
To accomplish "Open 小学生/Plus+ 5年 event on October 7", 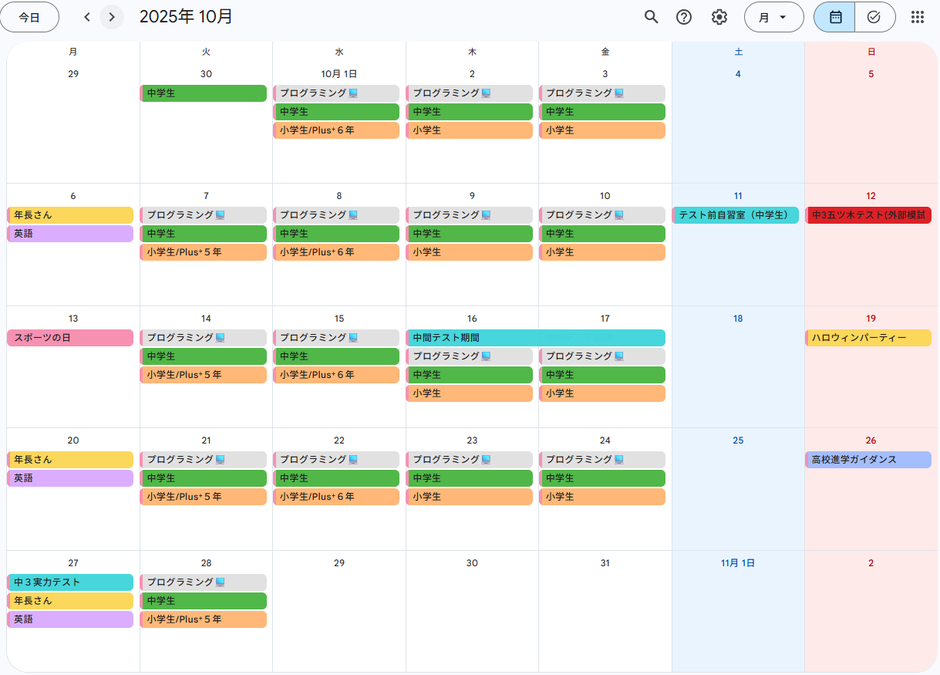I will click(x=203, y=252).
